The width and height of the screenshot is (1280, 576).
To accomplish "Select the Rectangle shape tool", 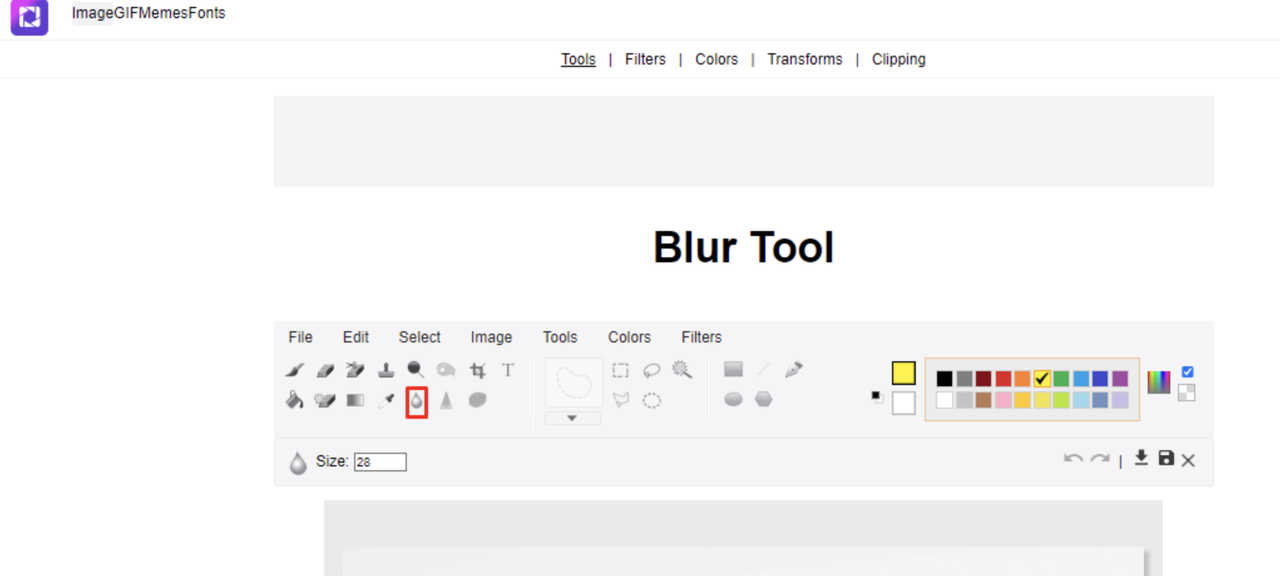I will click(x=733, y=370).
